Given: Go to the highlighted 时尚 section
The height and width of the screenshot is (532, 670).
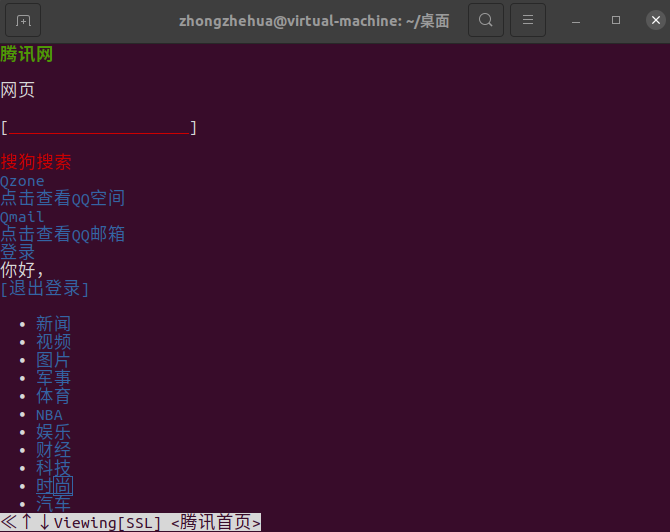Looking at the screenshot, I should [54, 486].
